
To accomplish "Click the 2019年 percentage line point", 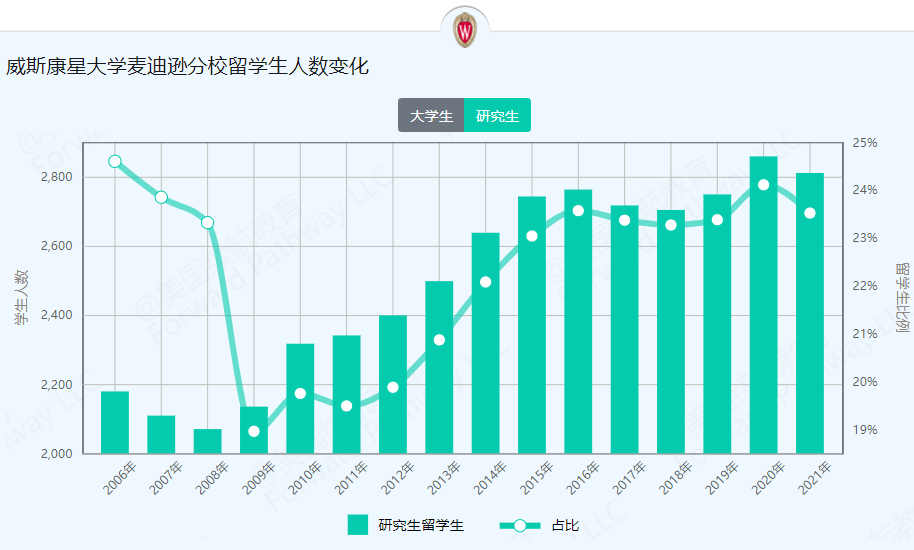I will coord(718,220).
